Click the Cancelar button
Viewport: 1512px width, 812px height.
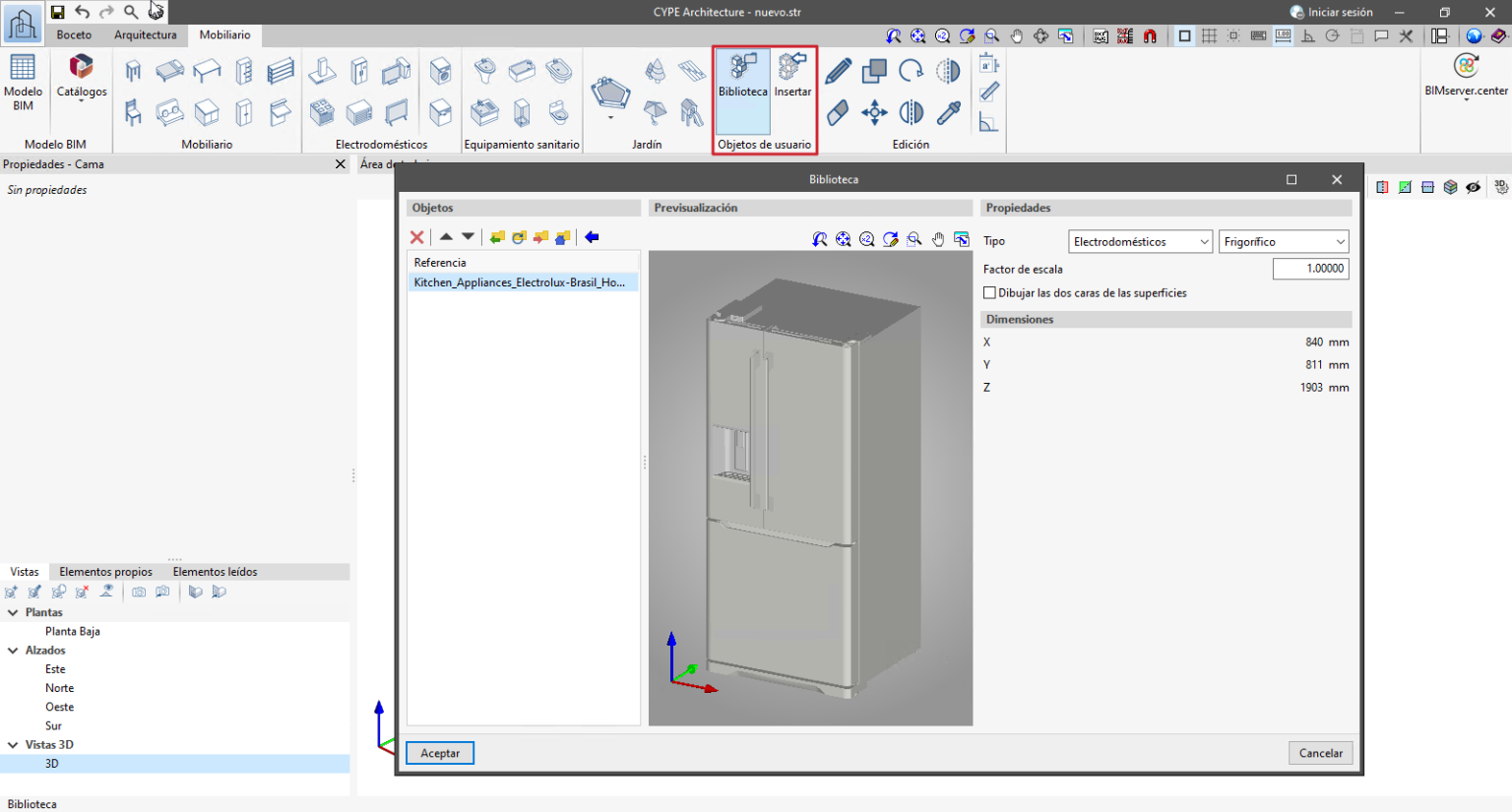(1320, 753)
